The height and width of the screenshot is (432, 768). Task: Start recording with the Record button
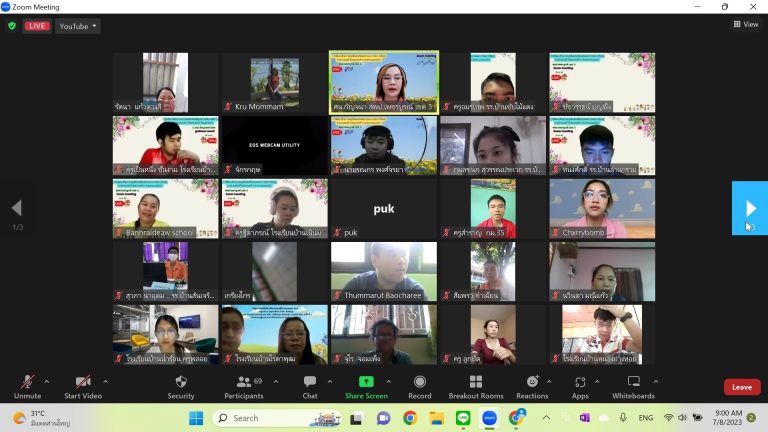coord(419,385)
